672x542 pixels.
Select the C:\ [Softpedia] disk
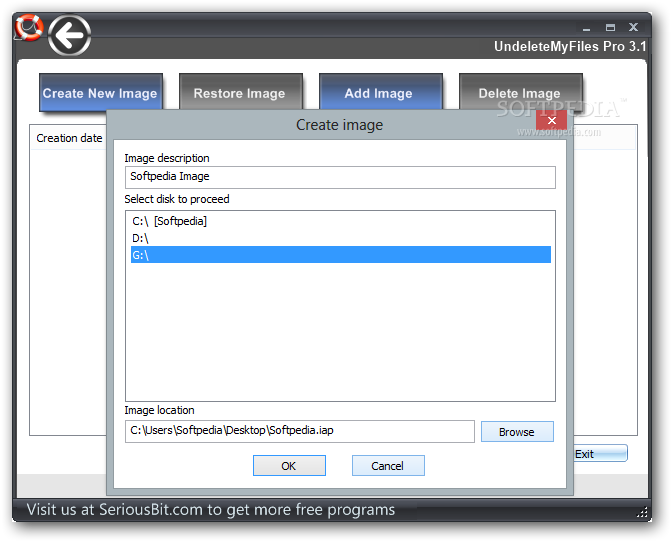click(x=341, y=221)
